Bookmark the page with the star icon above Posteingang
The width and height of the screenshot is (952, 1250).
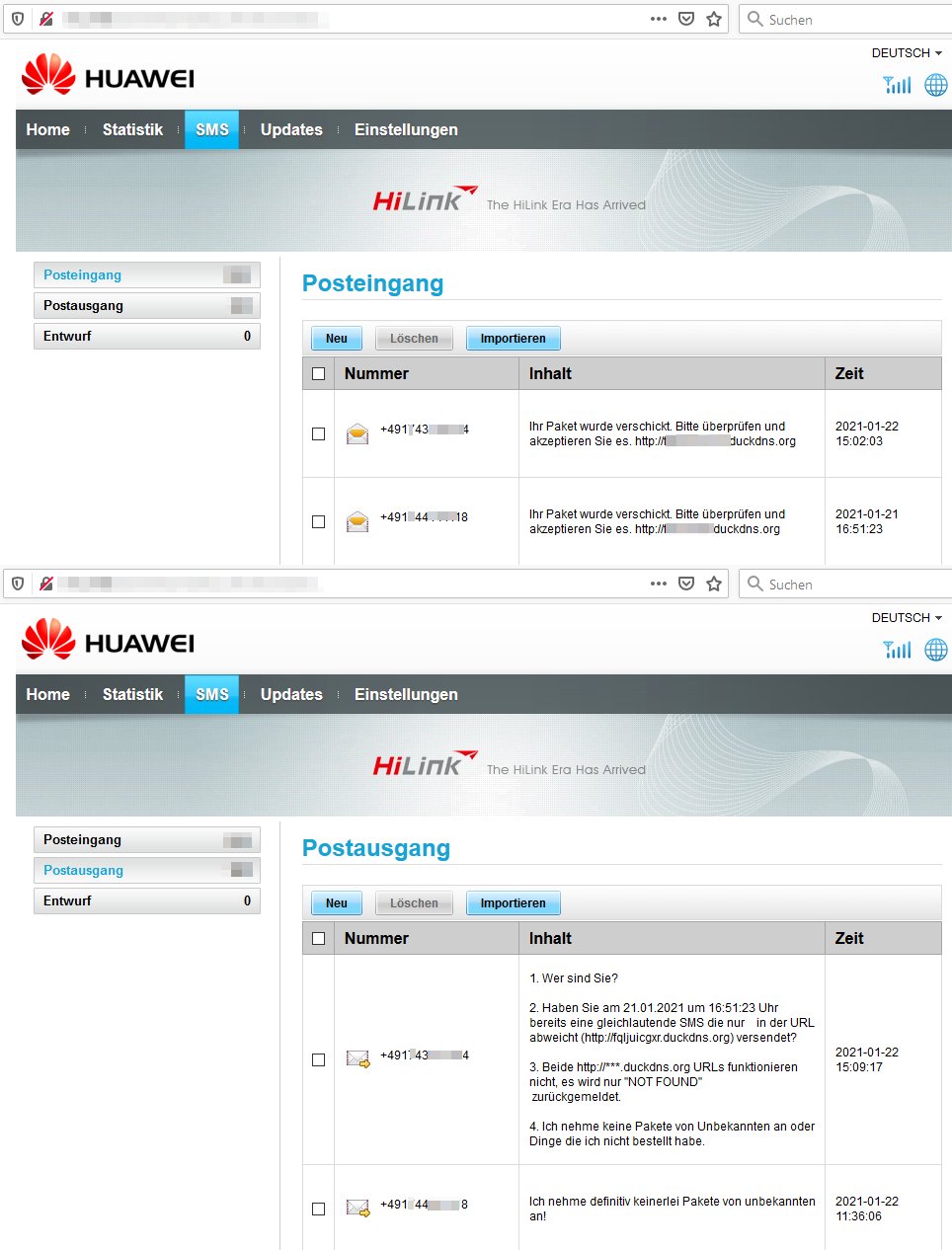(714, 19)
